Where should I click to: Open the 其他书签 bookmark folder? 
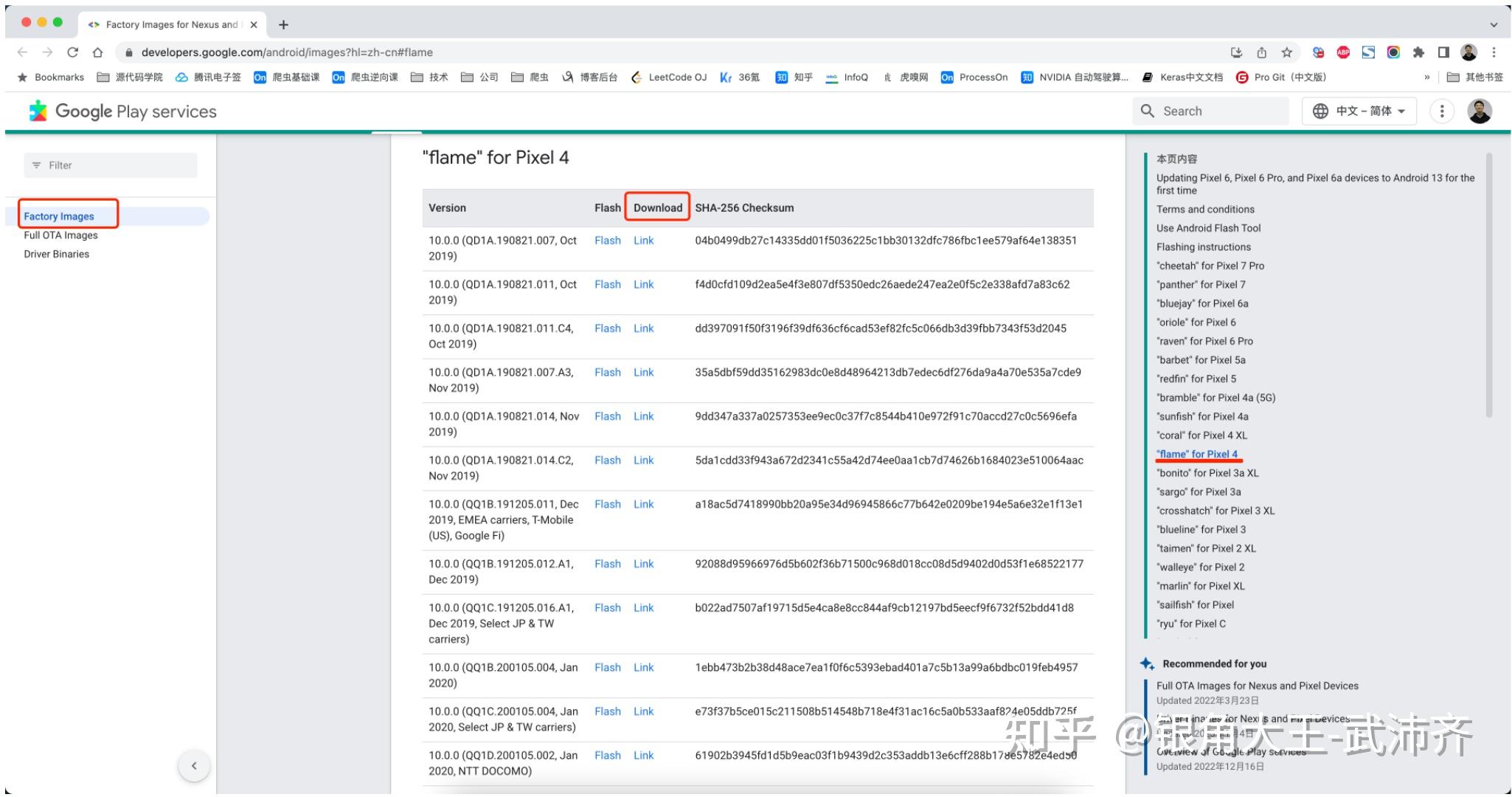(x=1475, y=77)
